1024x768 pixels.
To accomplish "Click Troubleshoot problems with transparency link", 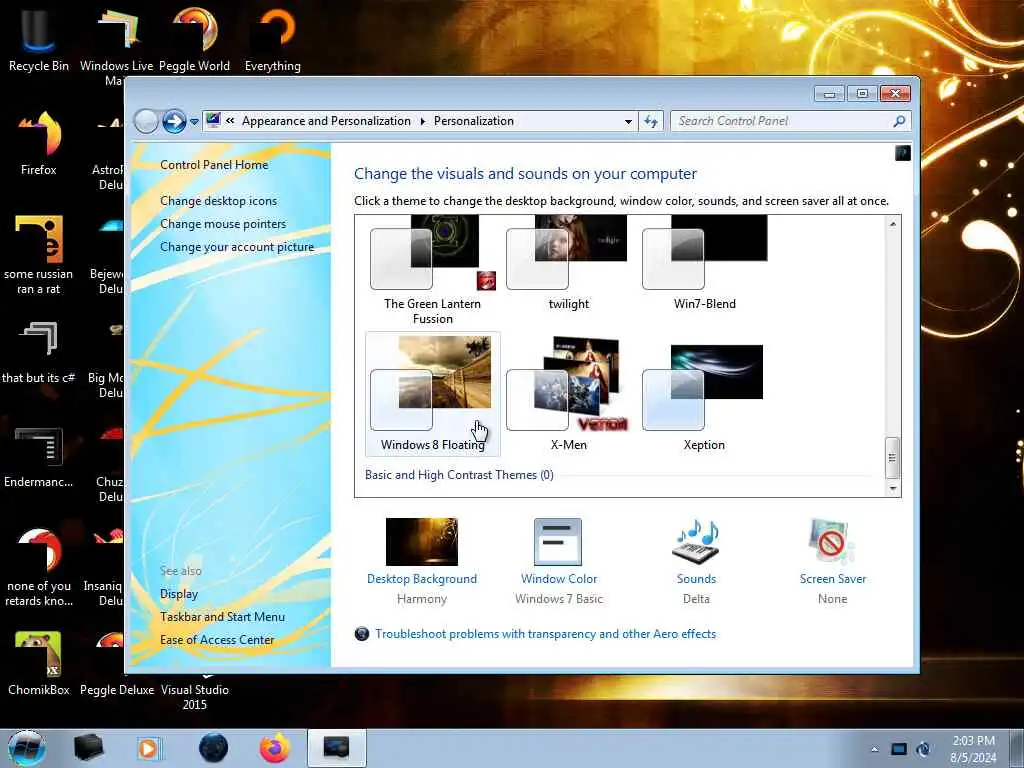I will pos(545,633).
